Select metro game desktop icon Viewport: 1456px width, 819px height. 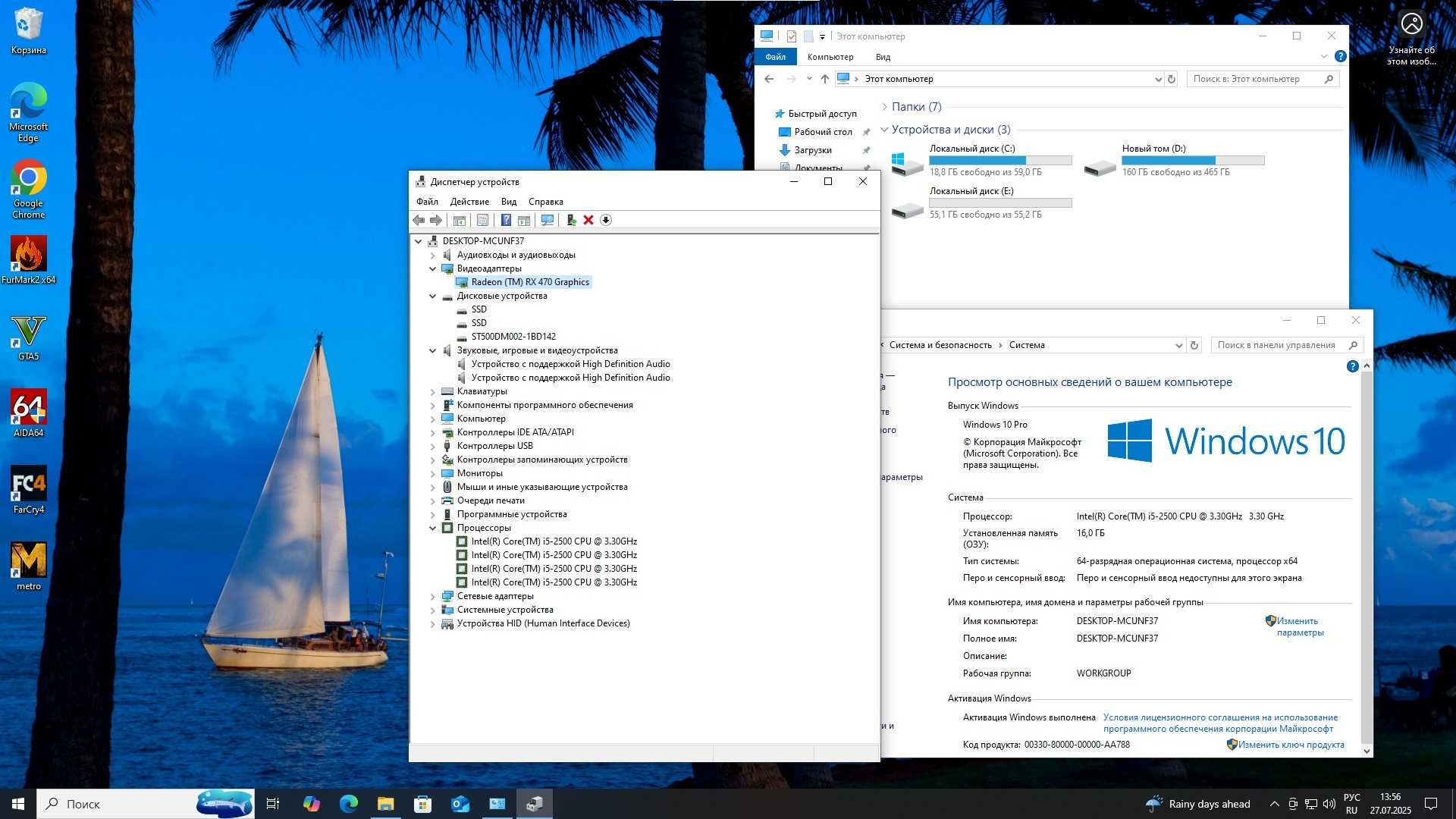(x=29, y=566)
